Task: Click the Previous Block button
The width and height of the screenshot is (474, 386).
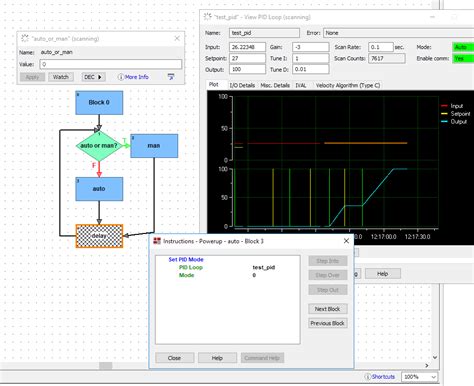Action: 328,323
